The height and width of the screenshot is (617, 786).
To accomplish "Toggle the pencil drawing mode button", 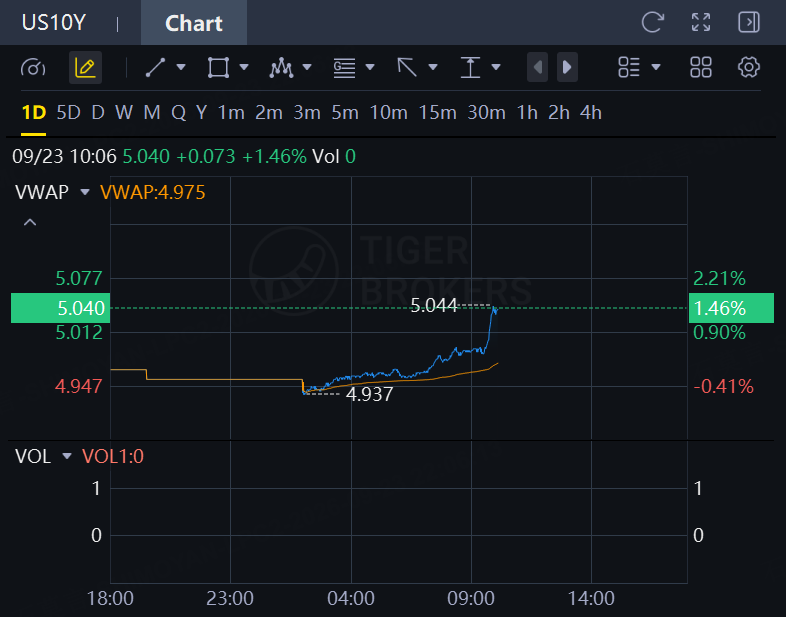I will pyautogui.click(x=85, y=67).
